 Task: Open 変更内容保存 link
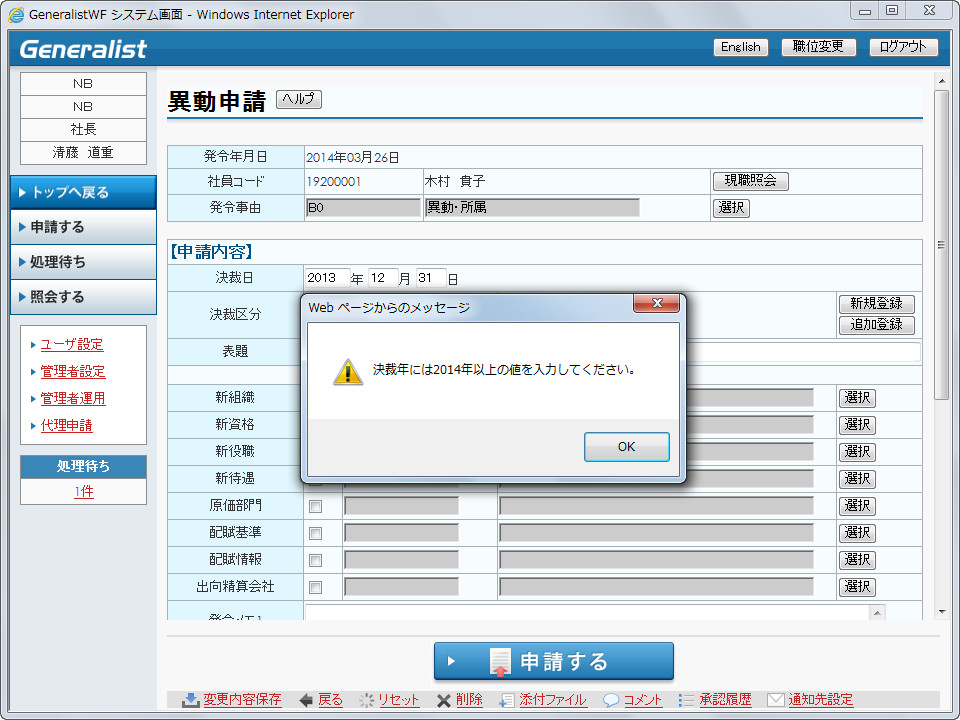242,700
